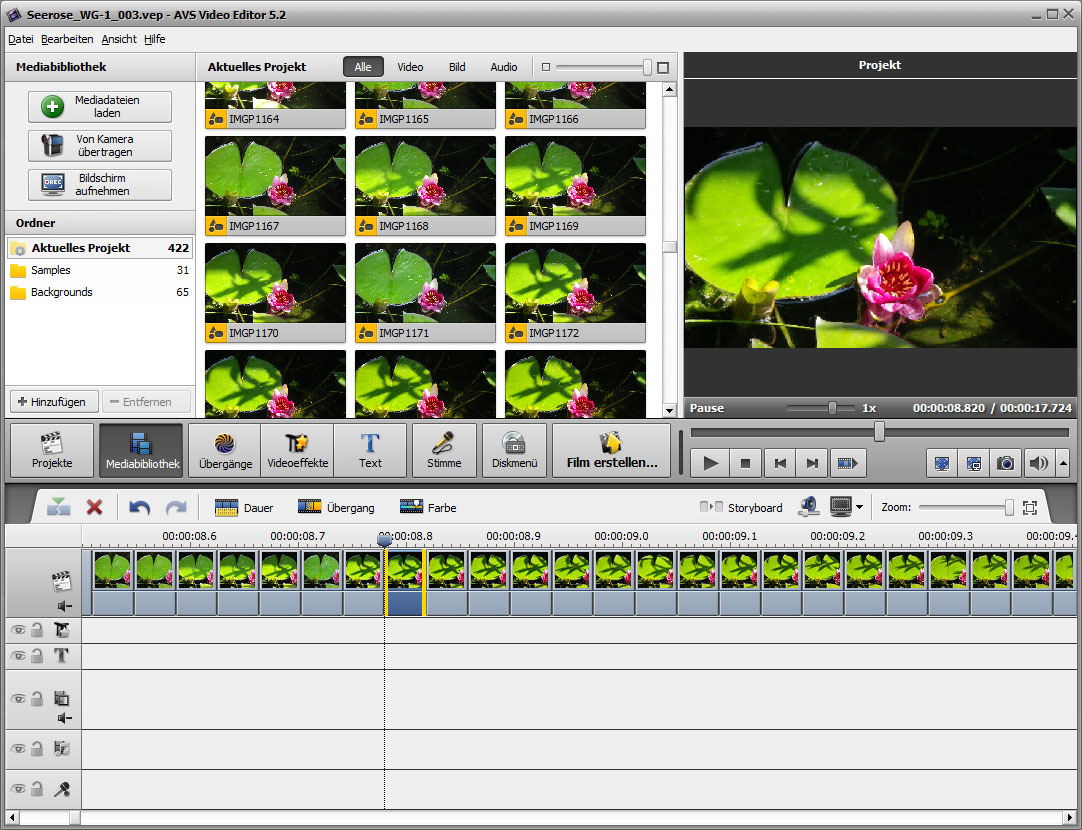Open the Übergänge transitions panel
Screen dimensions: 1082x830
[x=223, y=451]
